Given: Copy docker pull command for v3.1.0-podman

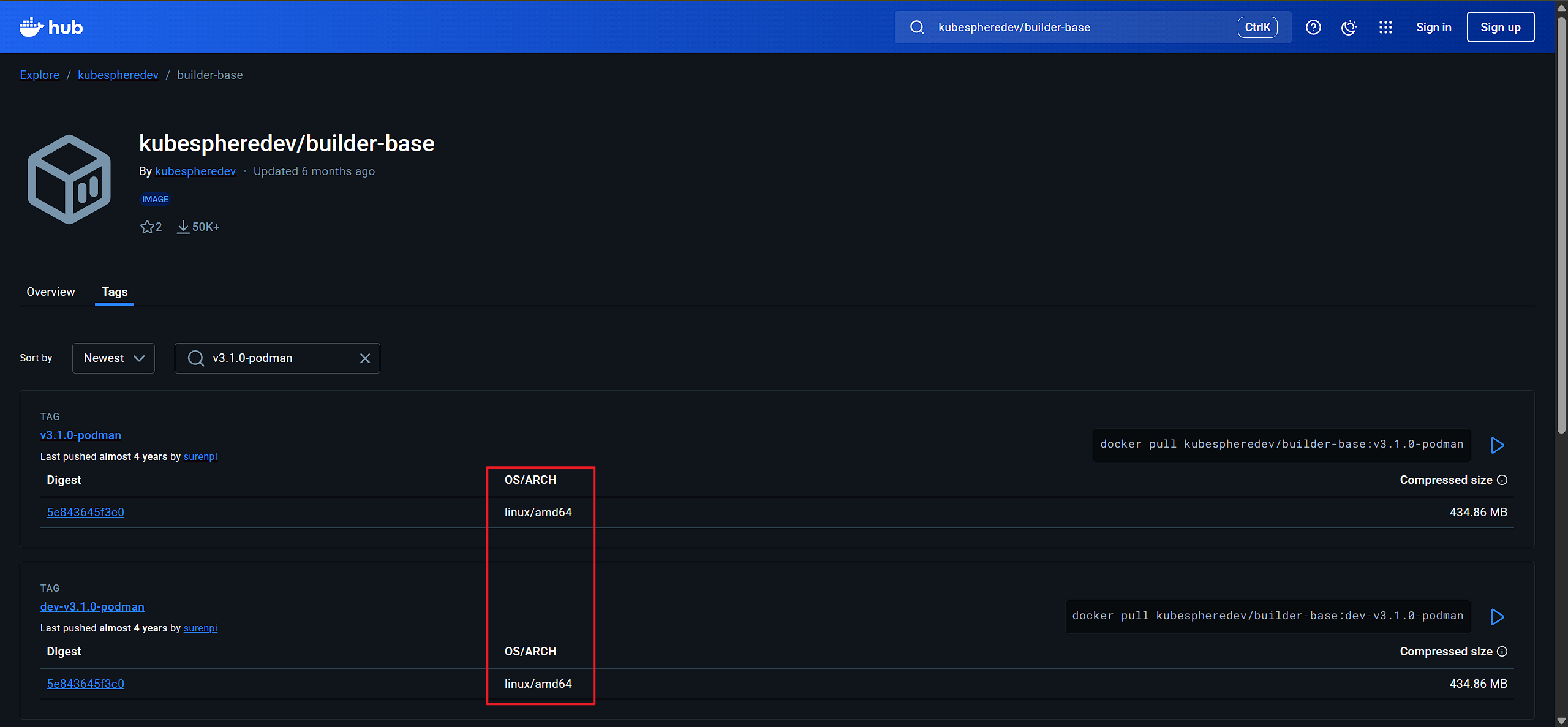Looking at the screenshot, I should coord(1281,445).
